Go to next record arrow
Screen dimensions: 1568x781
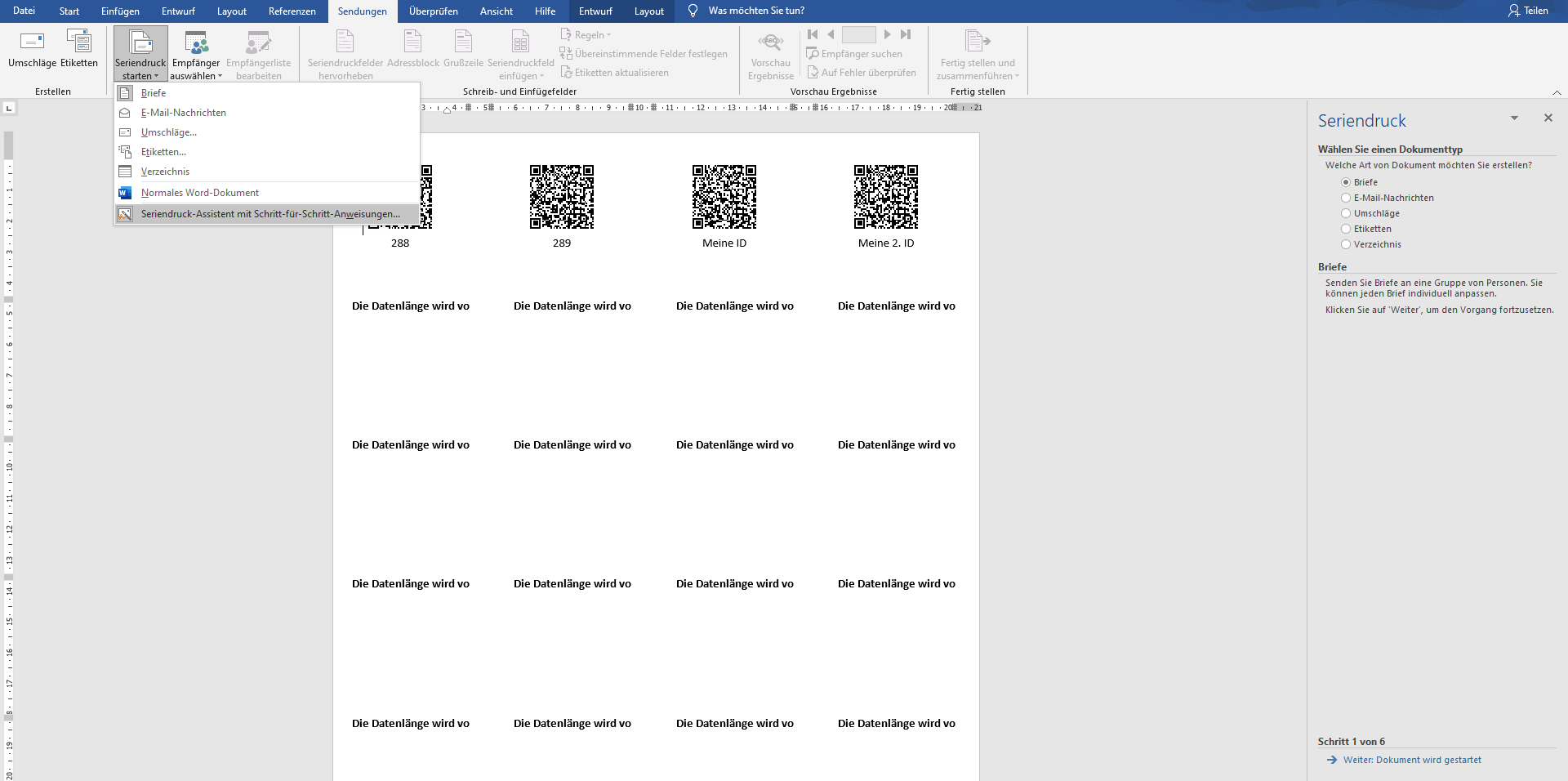click(x=887, y=34)
